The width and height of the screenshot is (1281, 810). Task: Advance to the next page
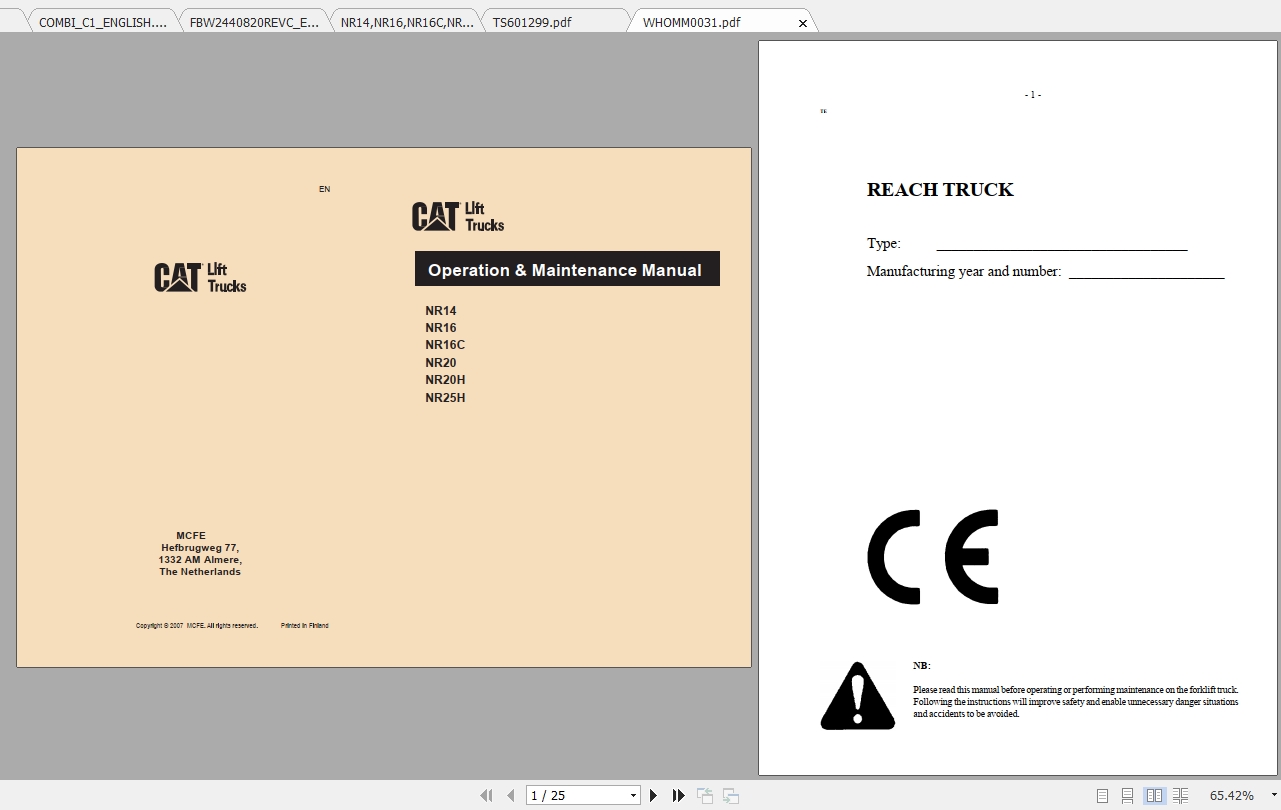tap(654, 796)
